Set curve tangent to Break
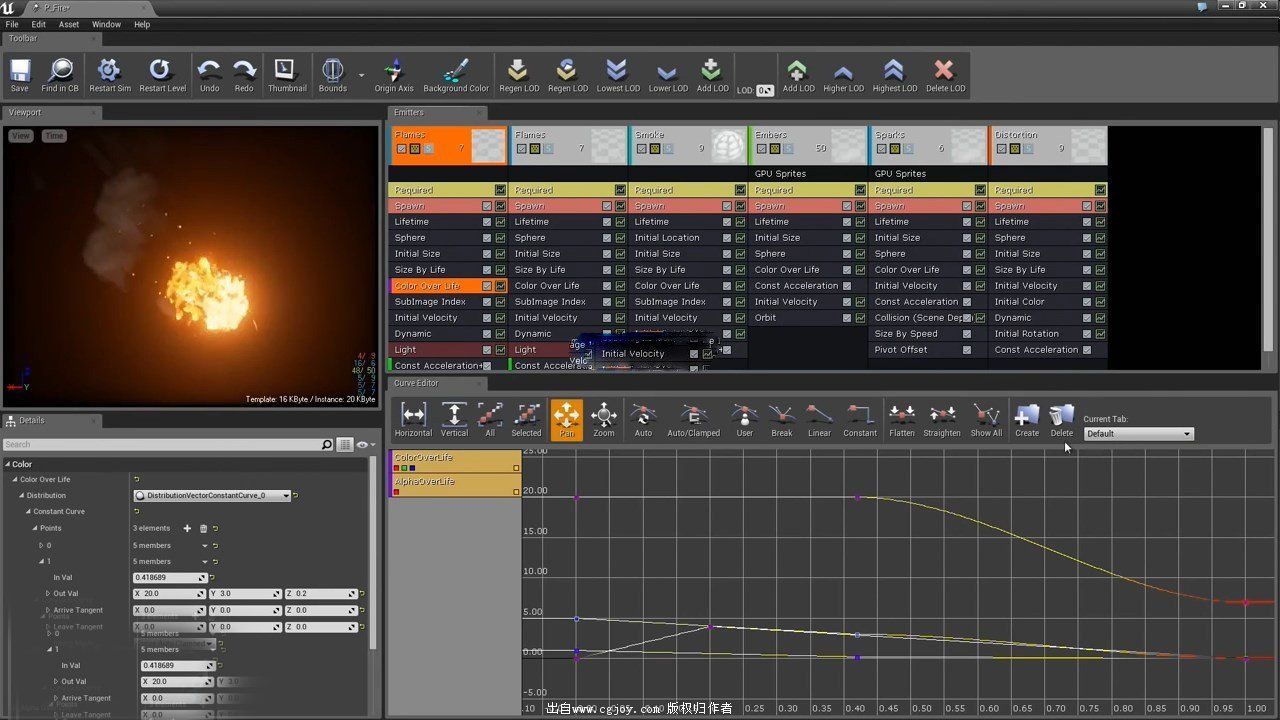This screenshot has width=1280, height=720. pos(782,420)
